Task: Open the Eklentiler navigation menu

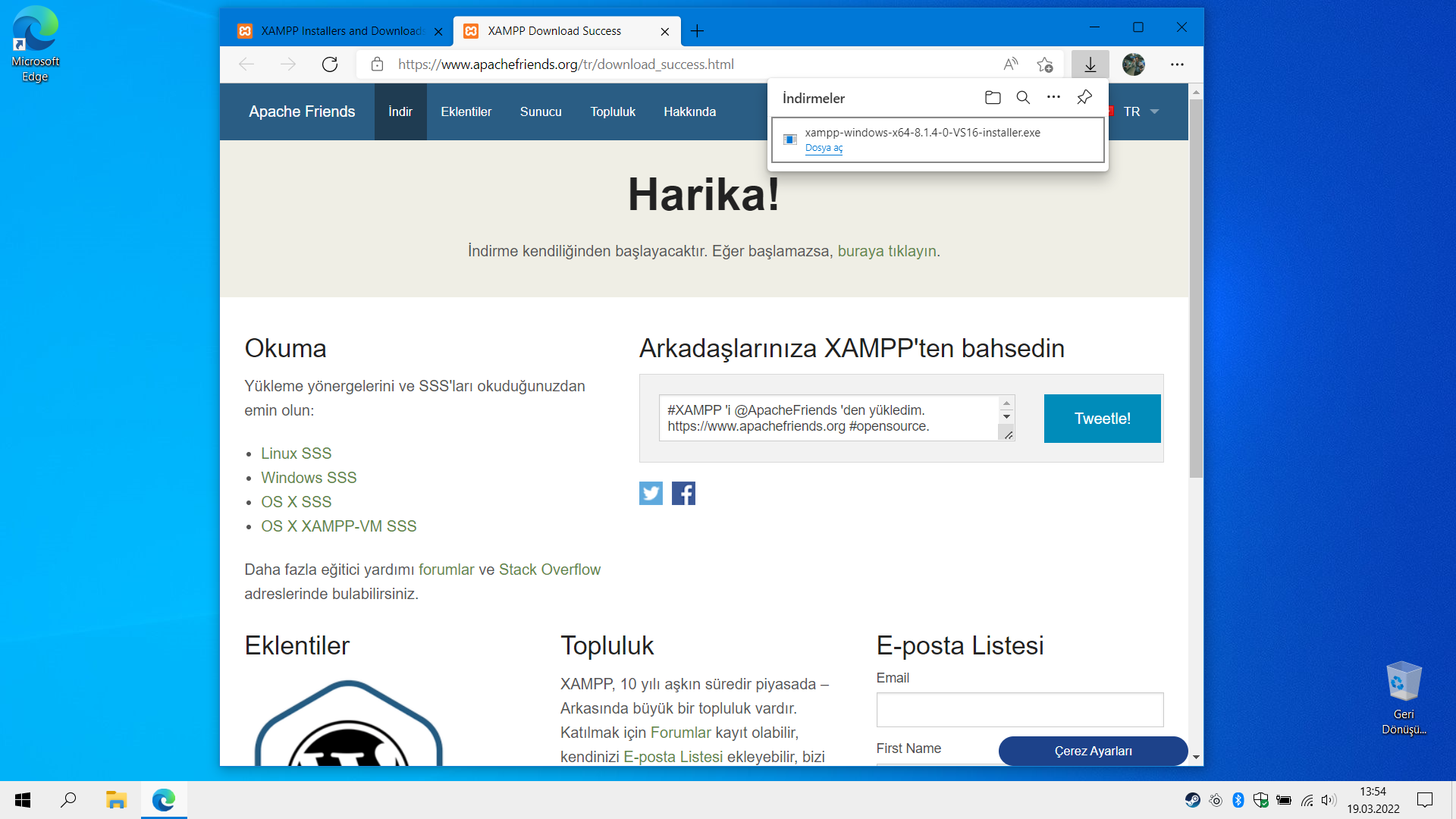Action: point(466,111)
